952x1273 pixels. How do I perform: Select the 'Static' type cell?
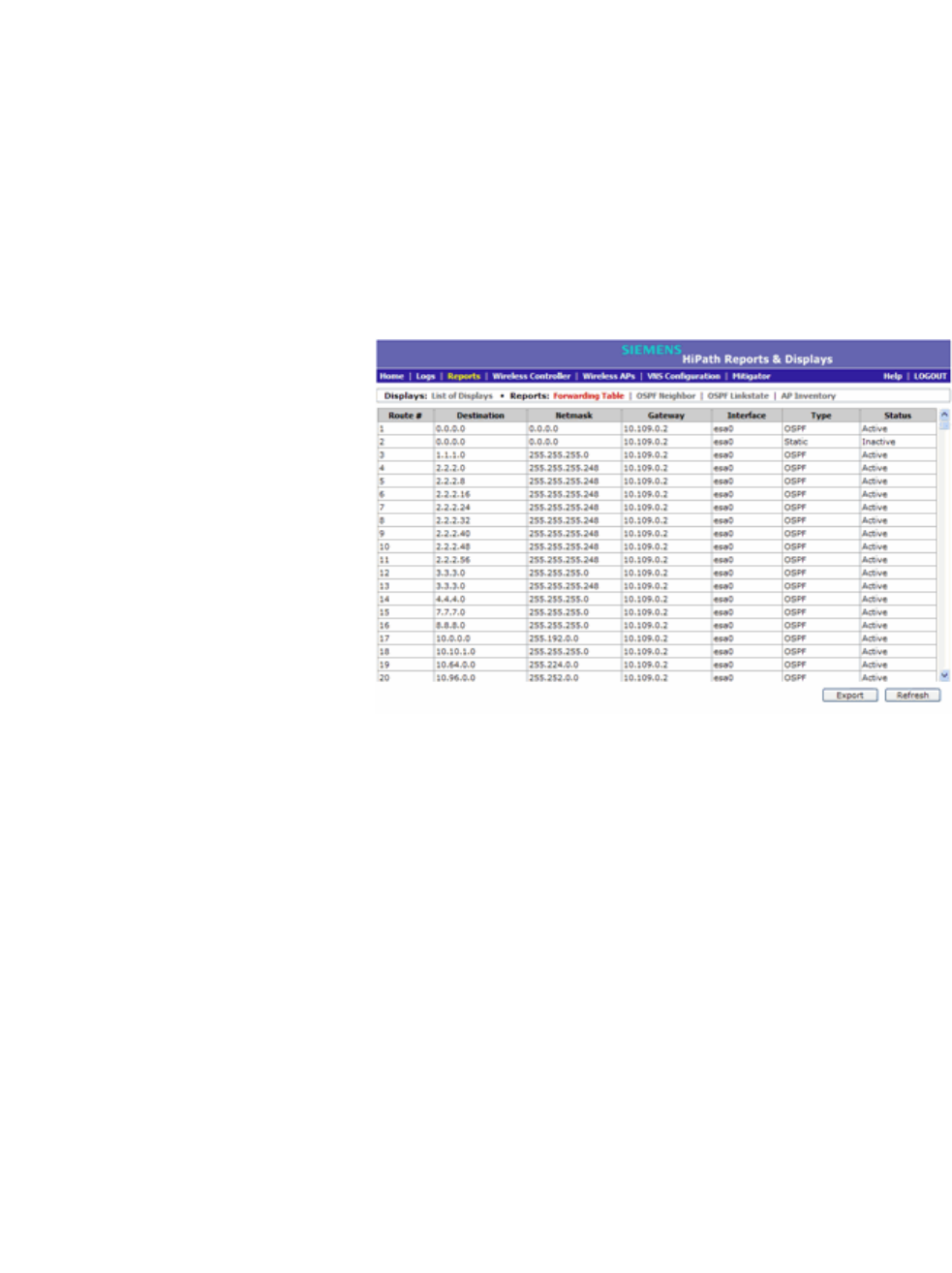pos(820,442)
